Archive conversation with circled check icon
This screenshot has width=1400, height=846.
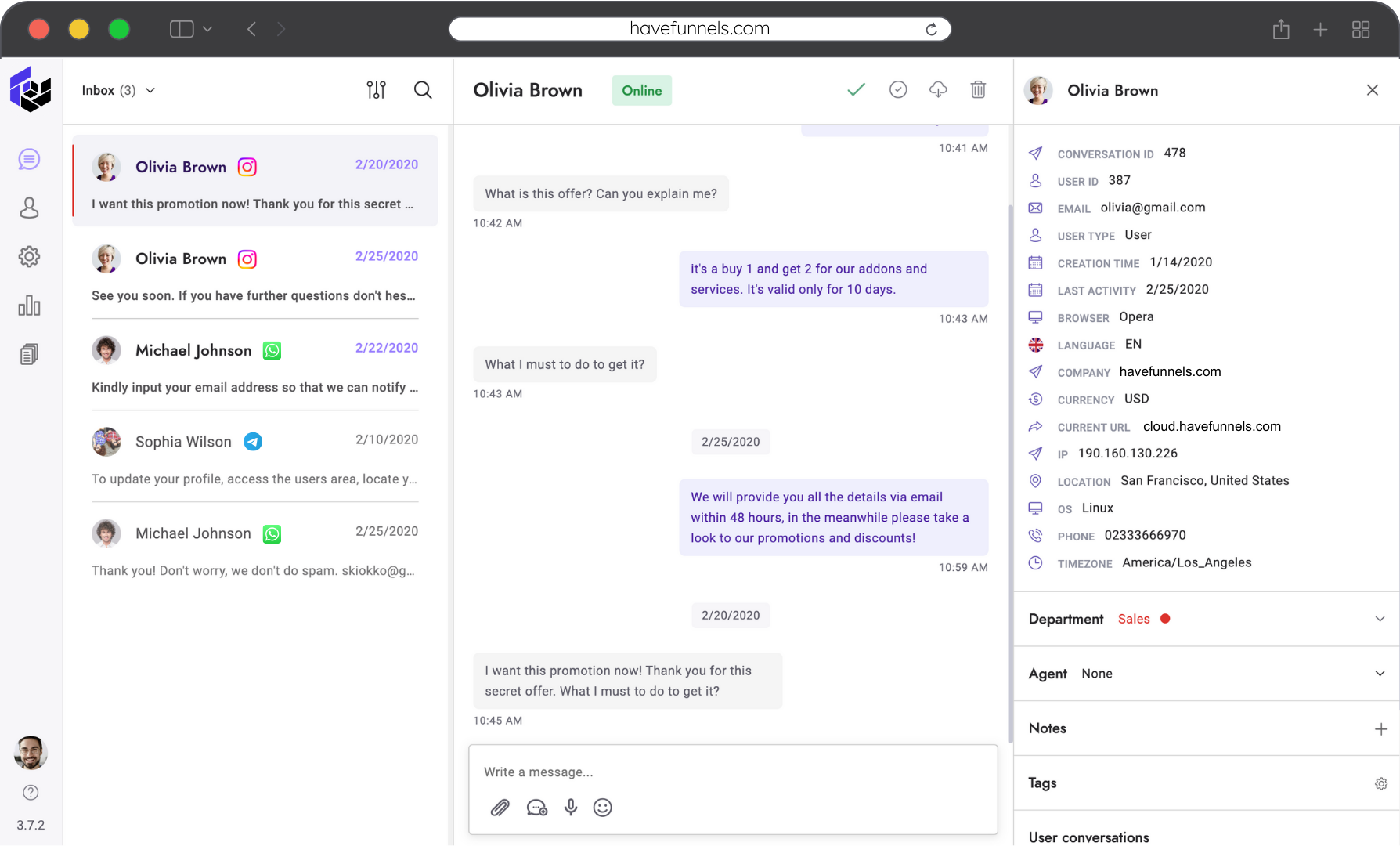pyautogui.click(x=898, y=90)
